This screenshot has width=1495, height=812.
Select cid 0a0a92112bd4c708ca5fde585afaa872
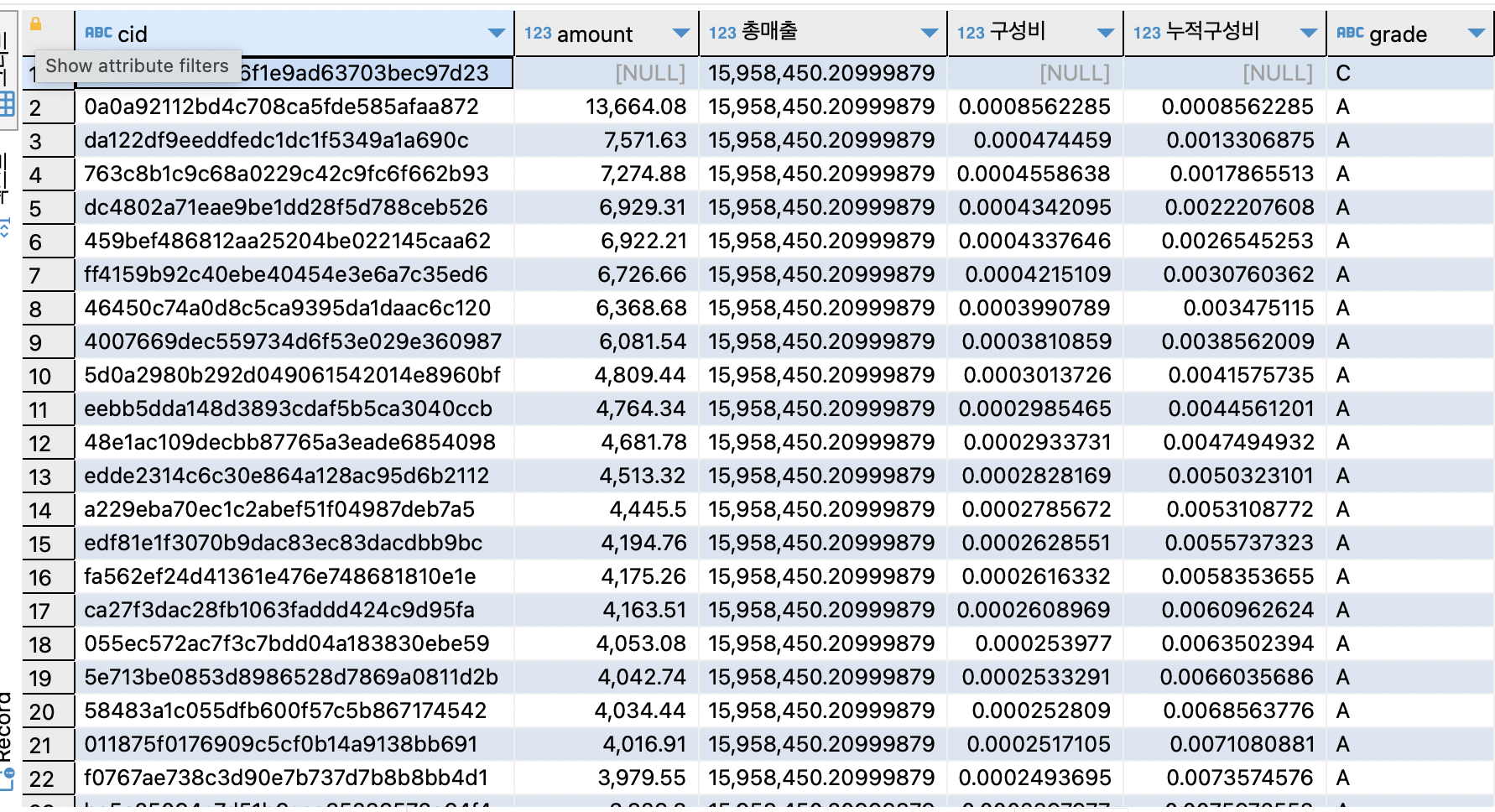click(x=294, y=107)
